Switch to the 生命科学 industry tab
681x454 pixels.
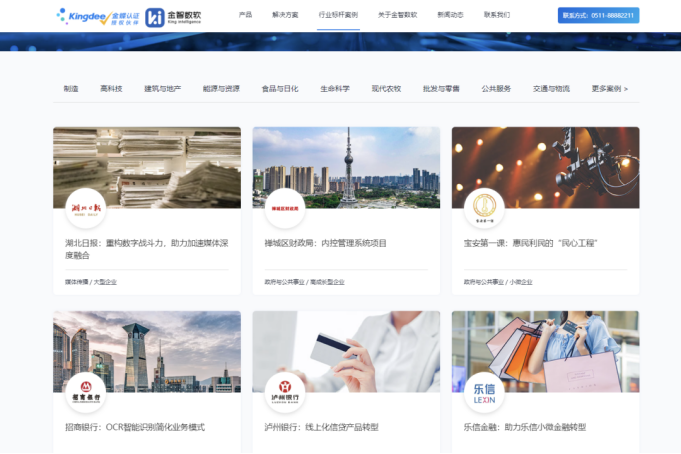click(335, 89)
